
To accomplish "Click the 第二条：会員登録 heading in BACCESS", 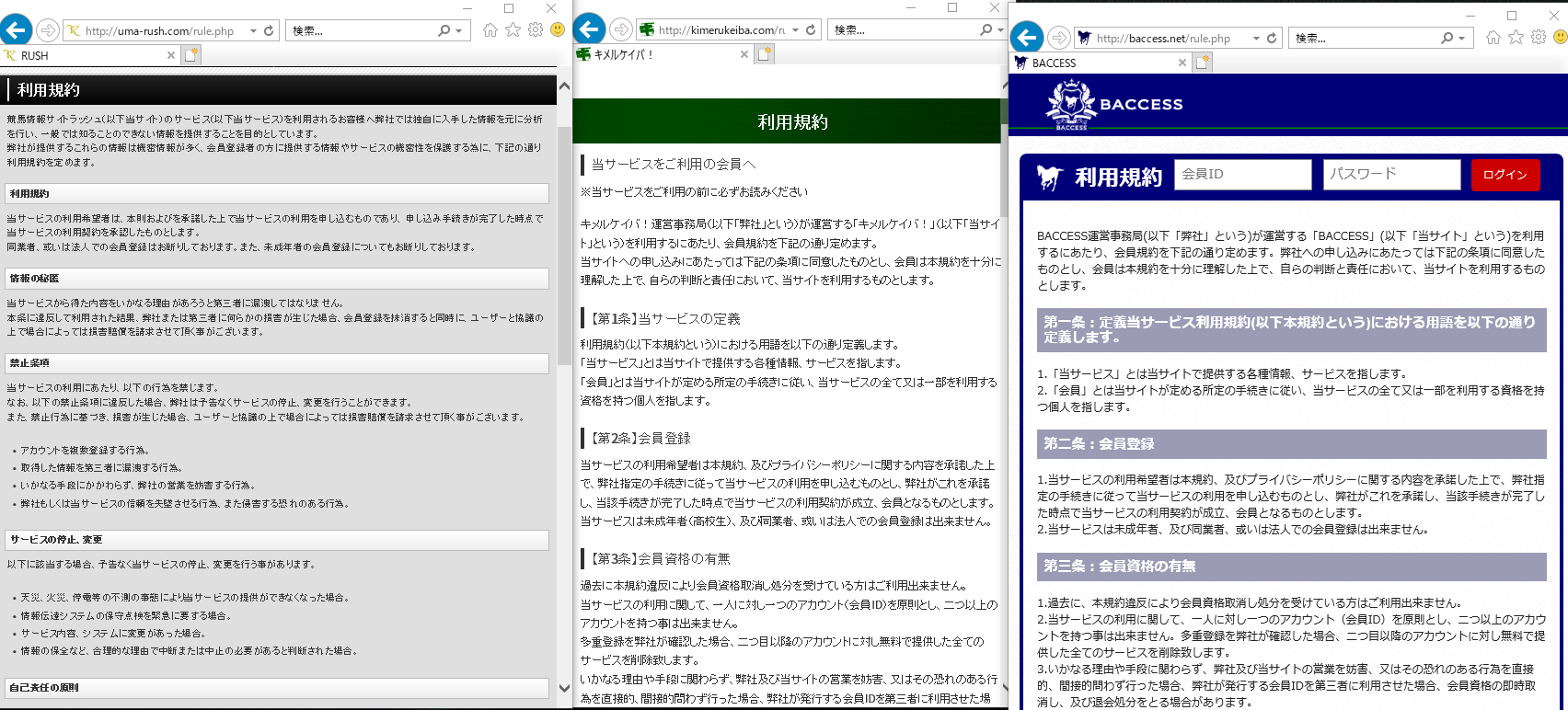I will 1292,443.
